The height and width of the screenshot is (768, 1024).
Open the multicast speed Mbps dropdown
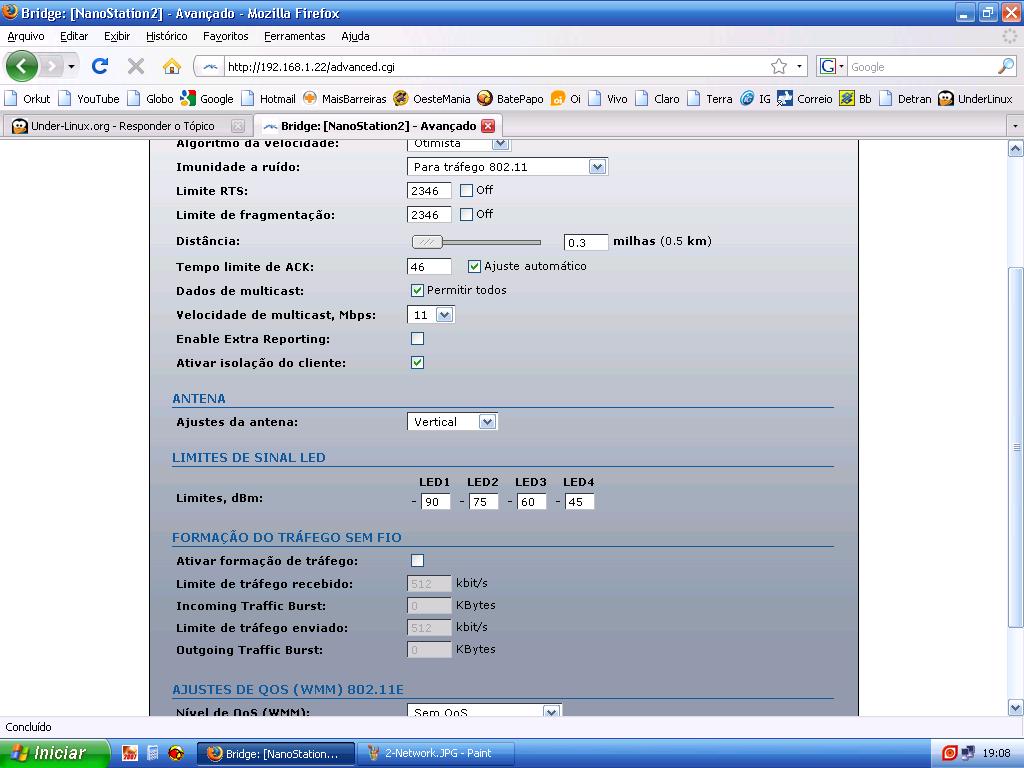[x=431, y=315]
